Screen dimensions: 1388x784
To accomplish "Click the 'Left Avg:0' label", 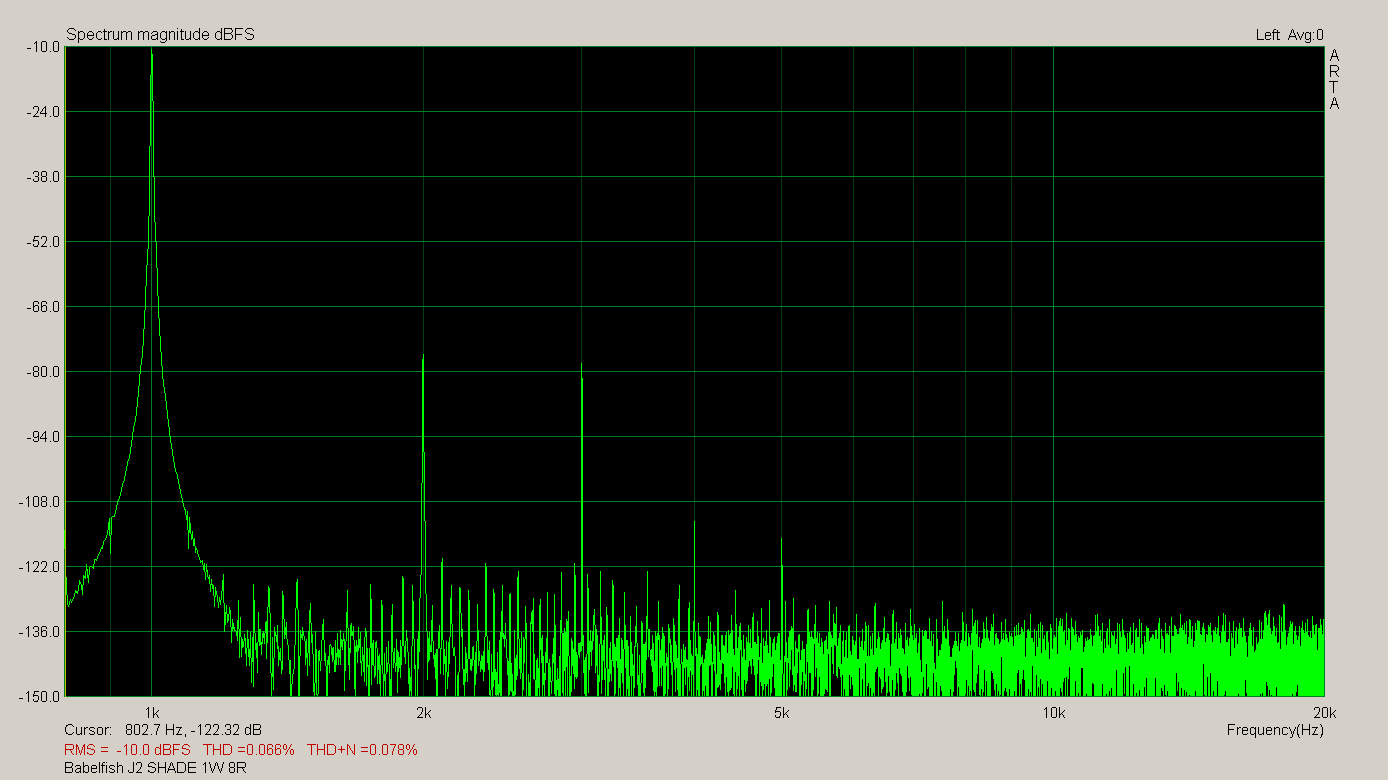I will coord(1289,35).
